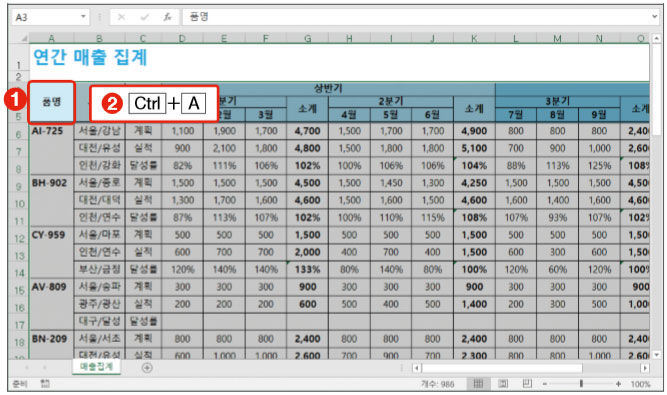Viewport: 667px width, 395px height.
Task: Click the zoom slider handle
Action: 581,384
